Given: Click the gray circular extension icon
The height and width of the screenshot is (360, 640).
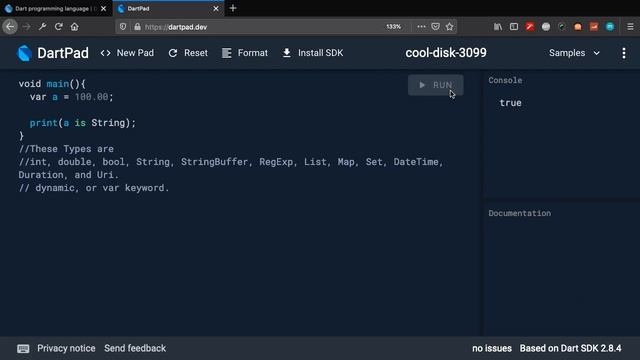Looking at the screenshot, I should click(x=546, y=27).
